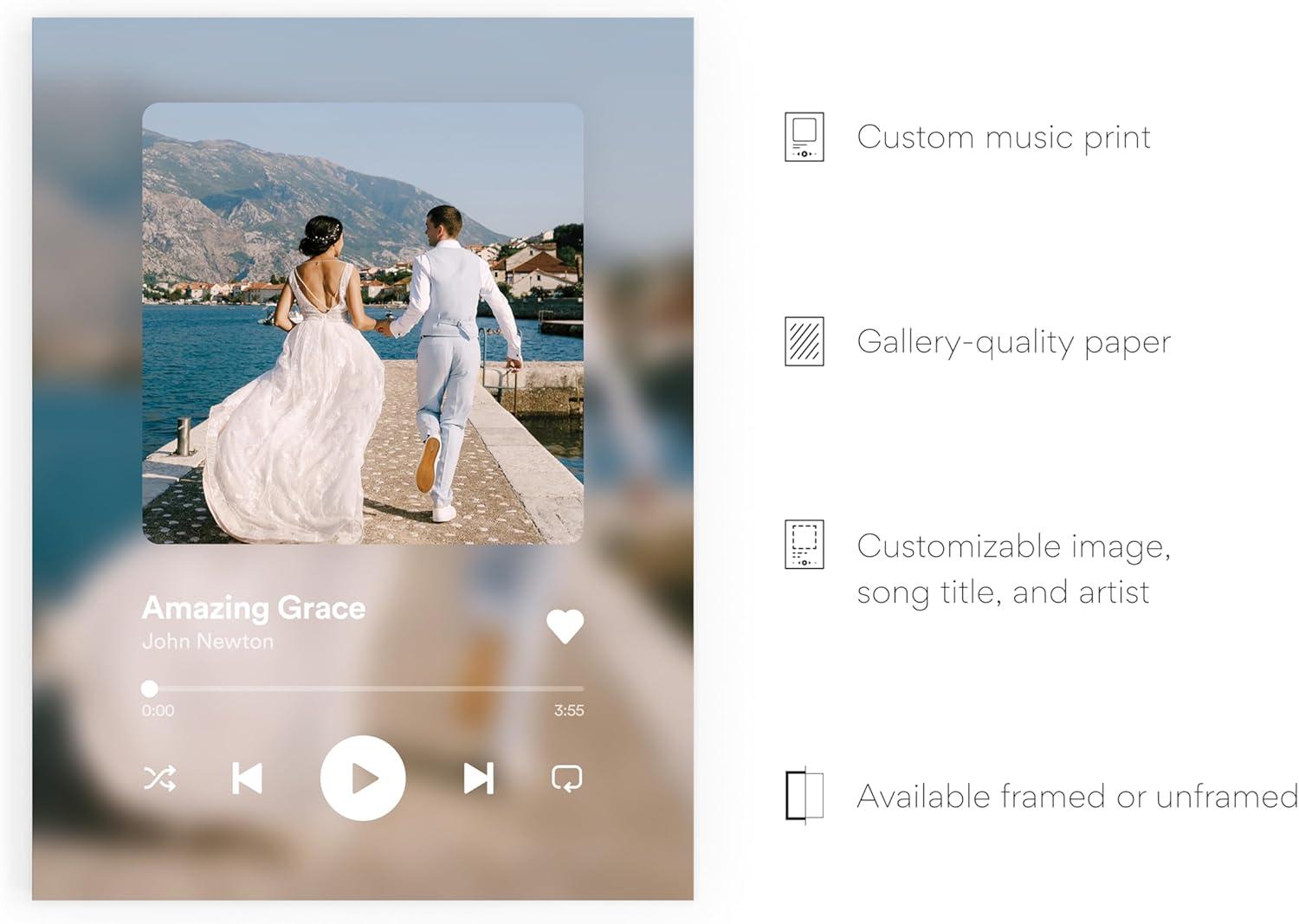The width and height of the screenshot is (1299, 924).
Task: Click the custom music print icon
Action: (805, 137)
